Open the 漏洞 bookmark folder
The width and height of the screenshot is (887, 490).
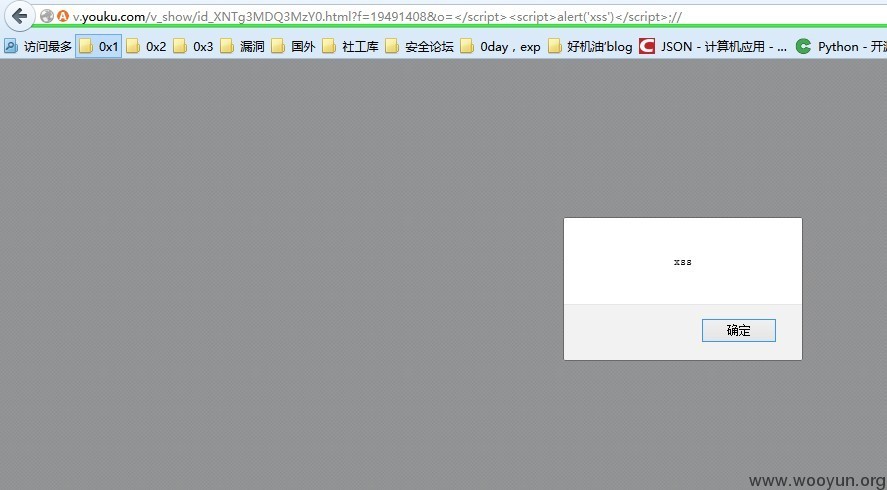click(242, 46)
